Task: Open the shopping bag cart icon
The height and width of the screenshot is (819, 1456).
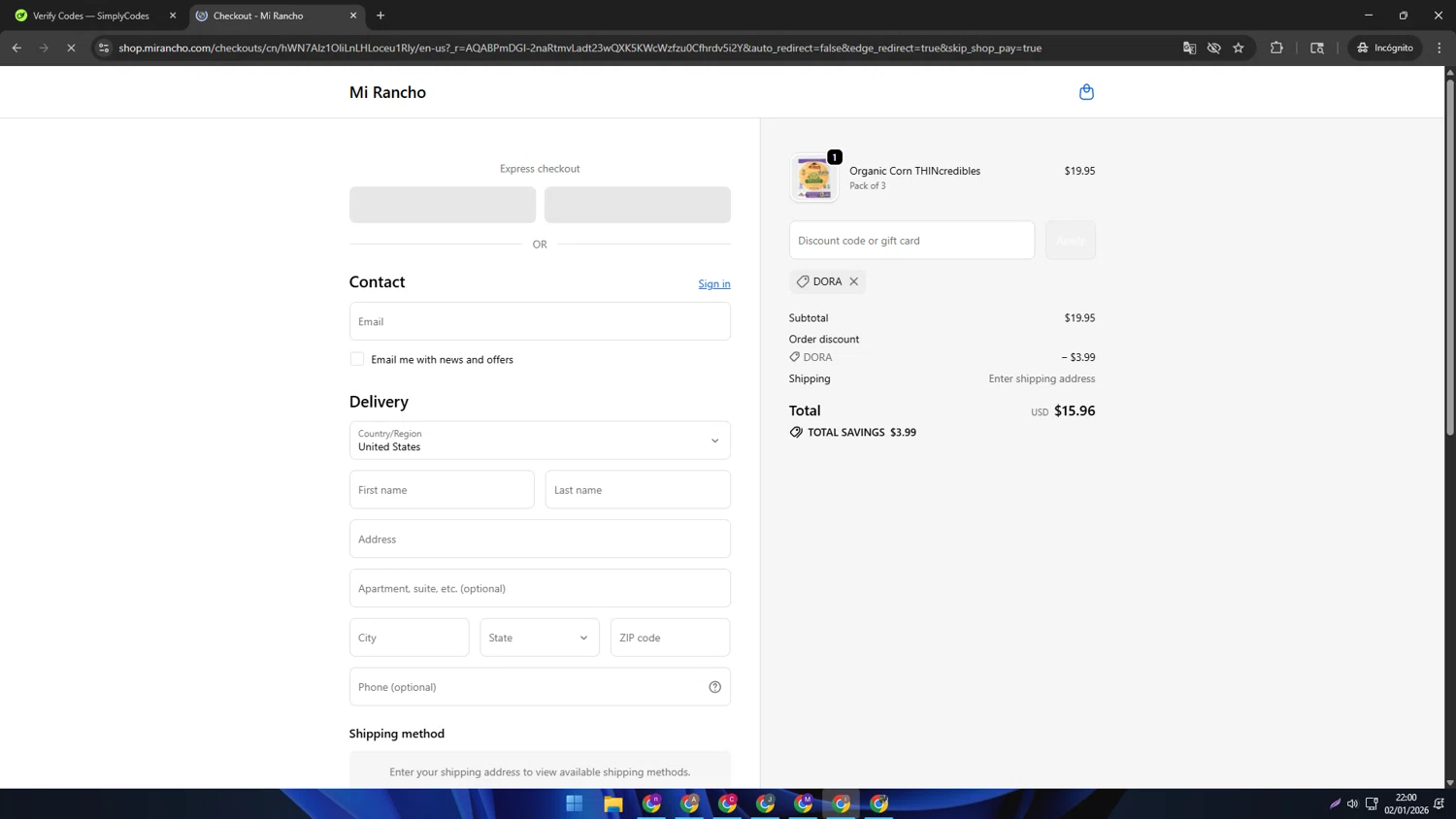Action: point(1086,92)
